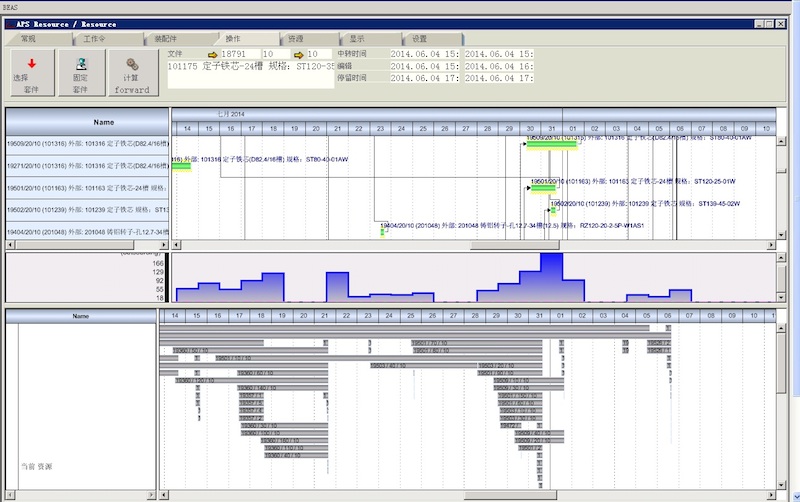The image size is (800, 502).
Task: Click the 18791 document number field
Action: pos(239,53)
